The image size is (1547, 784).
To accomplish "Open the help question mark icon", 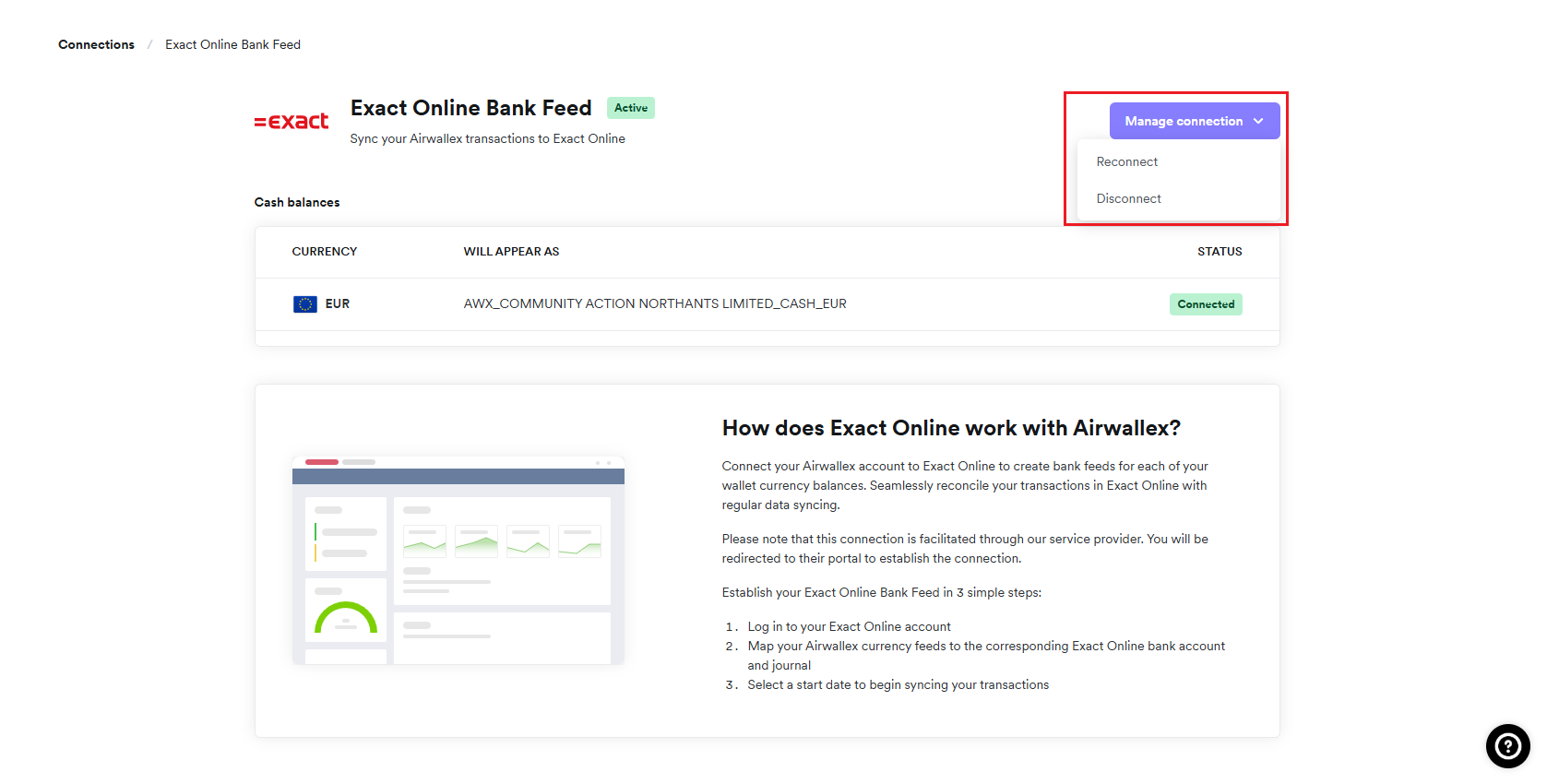I will coord(1507,745).
